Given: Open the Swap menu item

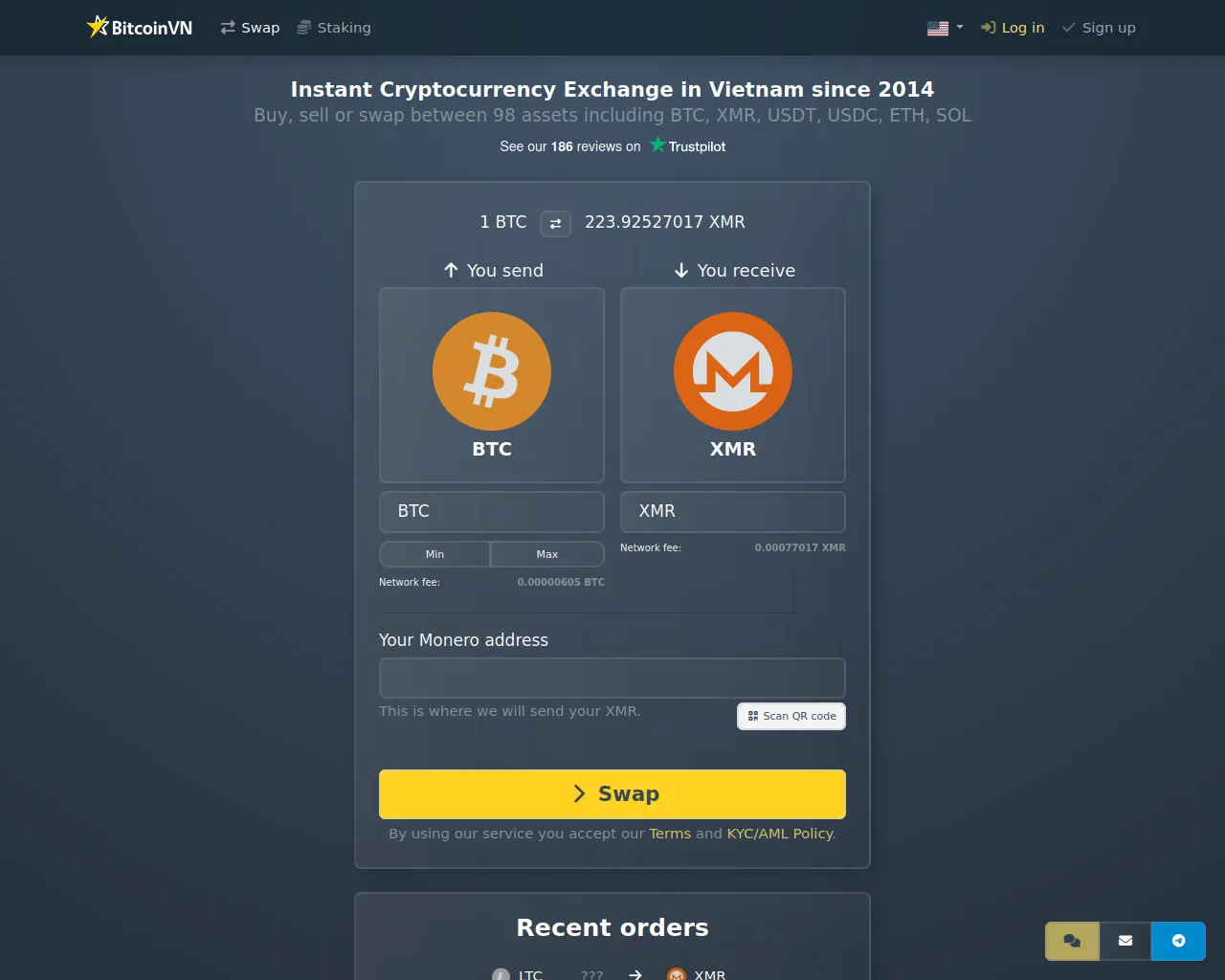Looking at the screenshot, I should [x=250, y=28].
